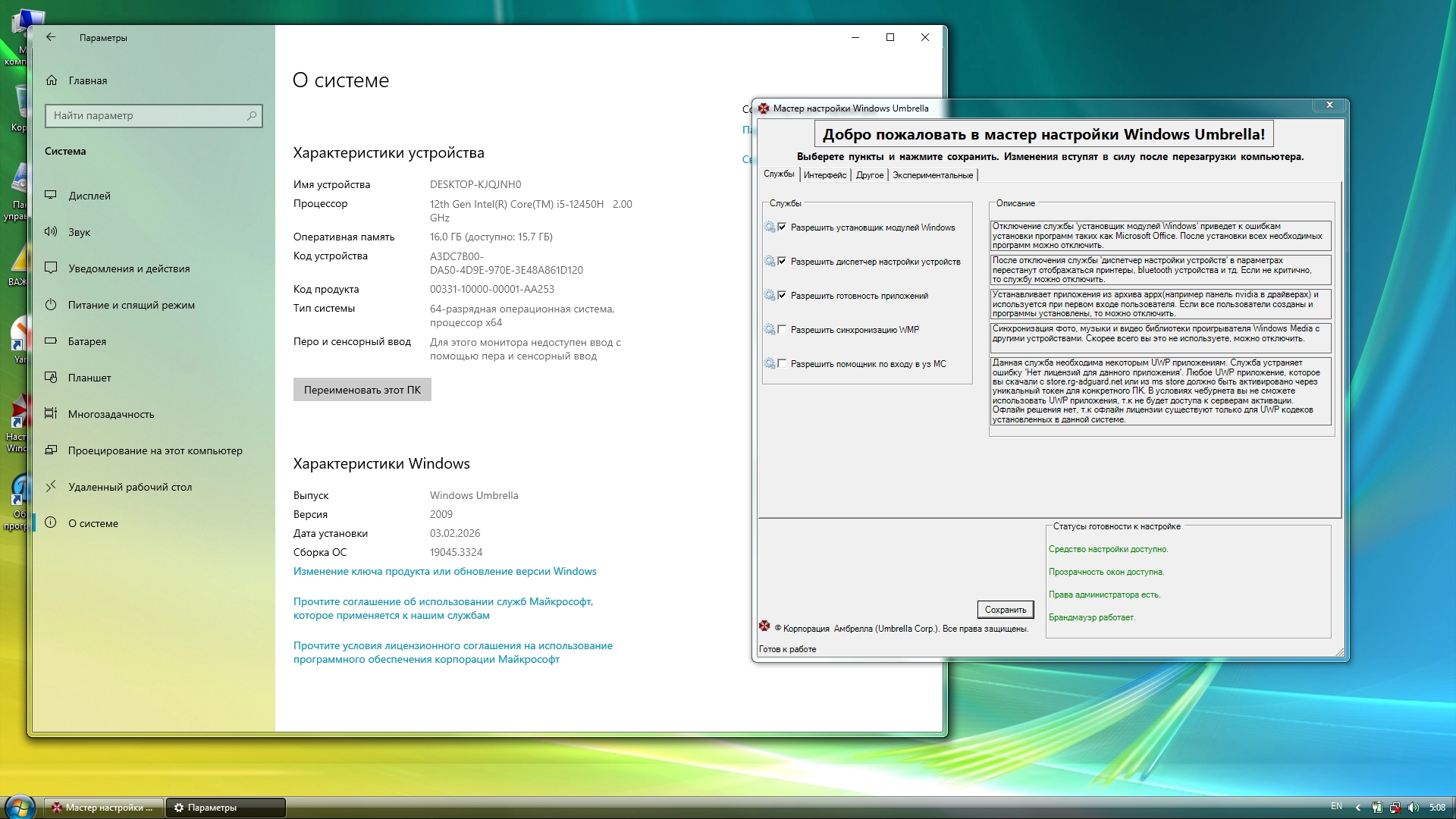The image size is (1456, 819).
Task: Open the Главная home icon in sidebar
Action: coord(52,80)
